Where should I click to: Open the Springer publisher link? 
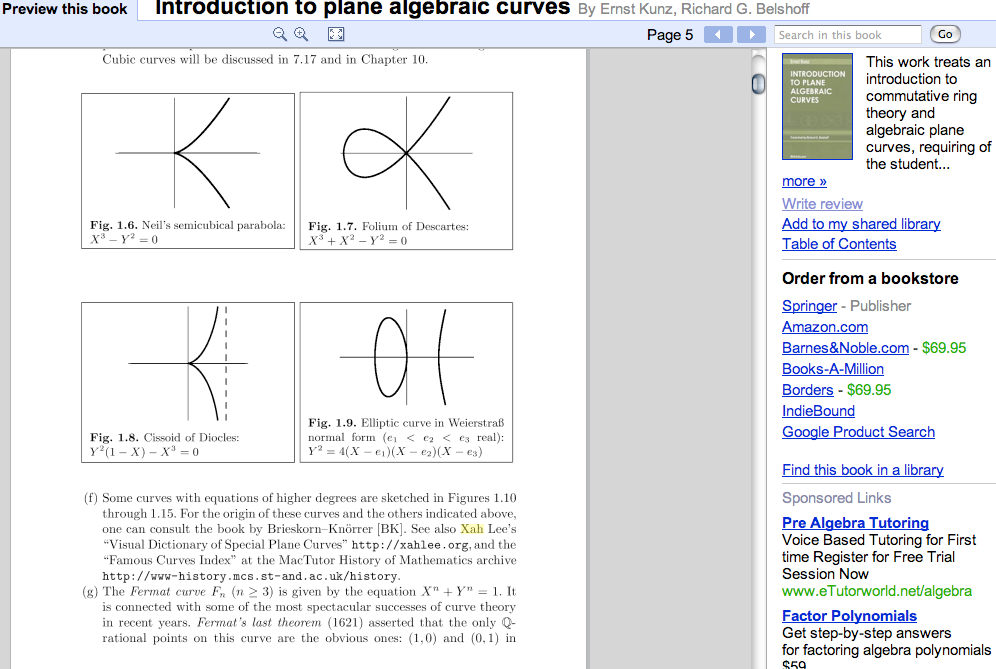click(x=809, y=306)
